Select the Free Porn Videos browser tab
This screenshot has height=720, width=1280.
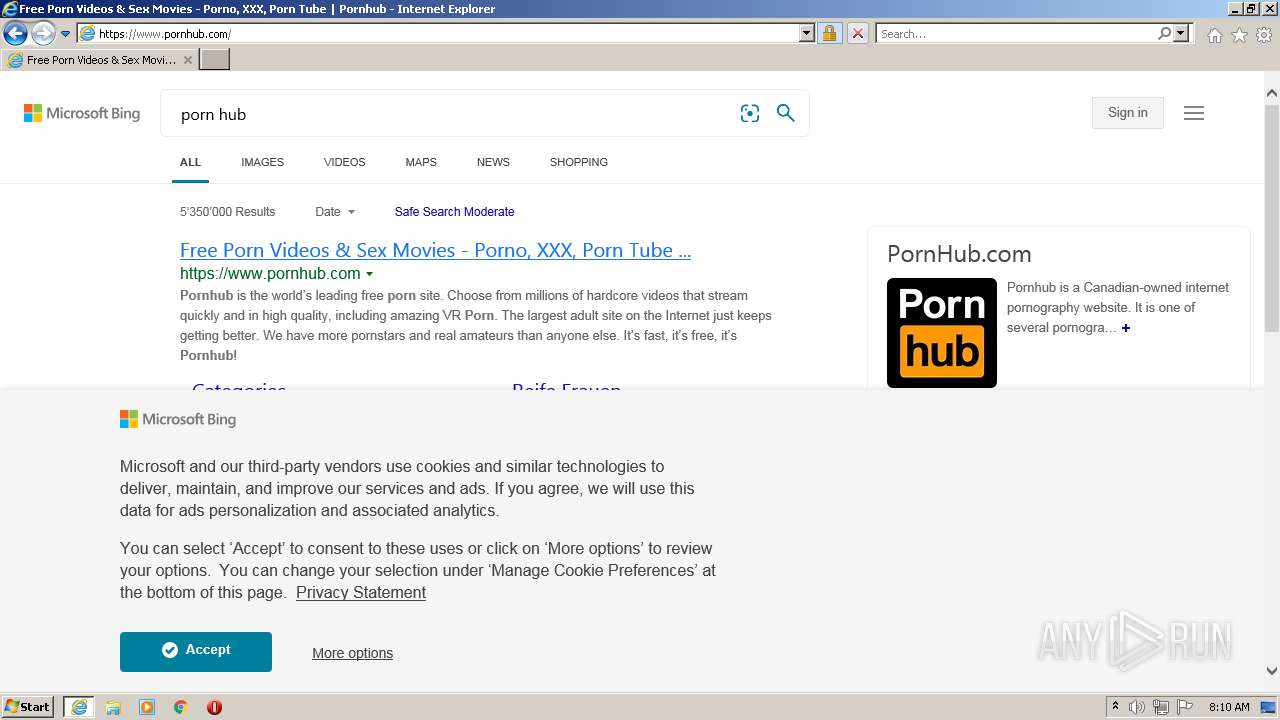click(x=100, y=60)
